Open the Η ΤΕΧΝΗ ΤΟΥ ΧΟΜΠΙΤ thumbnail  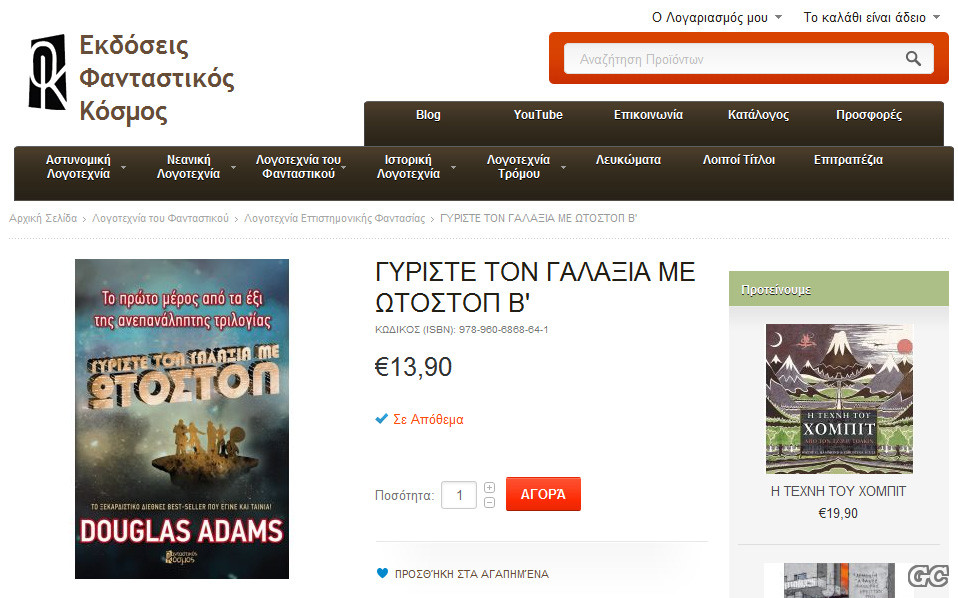(x=839, y=398)
